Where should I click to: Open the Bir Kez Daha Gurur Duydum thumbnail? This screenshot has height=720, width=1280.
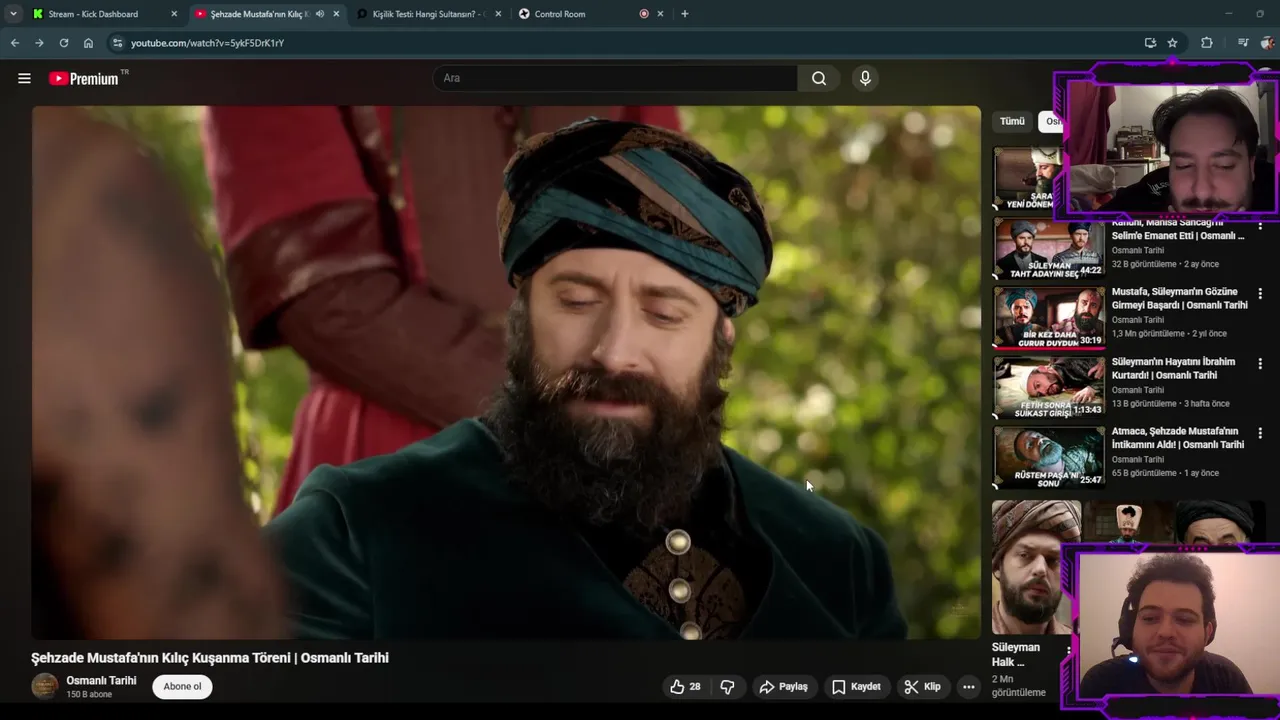click(1048, 318)
